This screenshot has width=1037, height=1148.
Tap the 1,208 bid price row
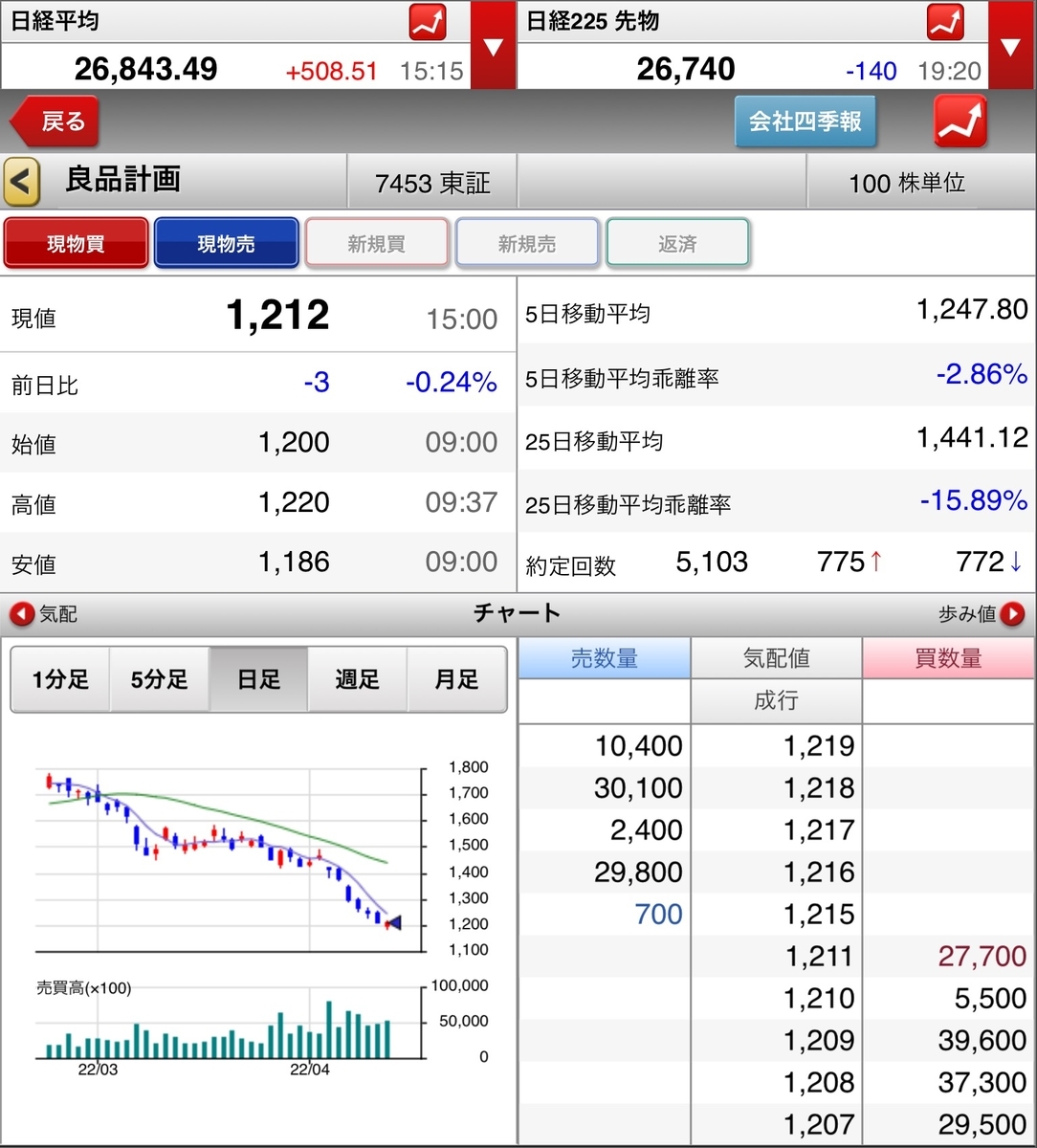[776, 1083]
